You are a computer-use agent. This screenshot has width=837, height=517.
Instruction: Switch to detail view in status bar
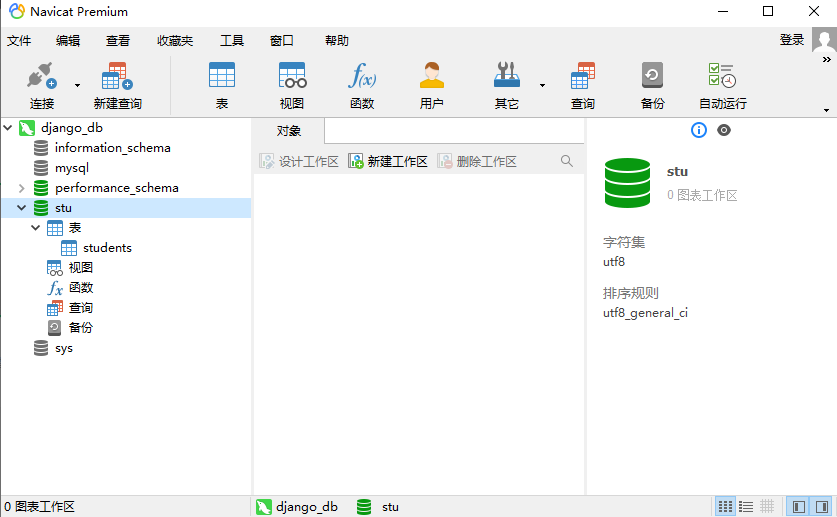[x=767, y=506]
